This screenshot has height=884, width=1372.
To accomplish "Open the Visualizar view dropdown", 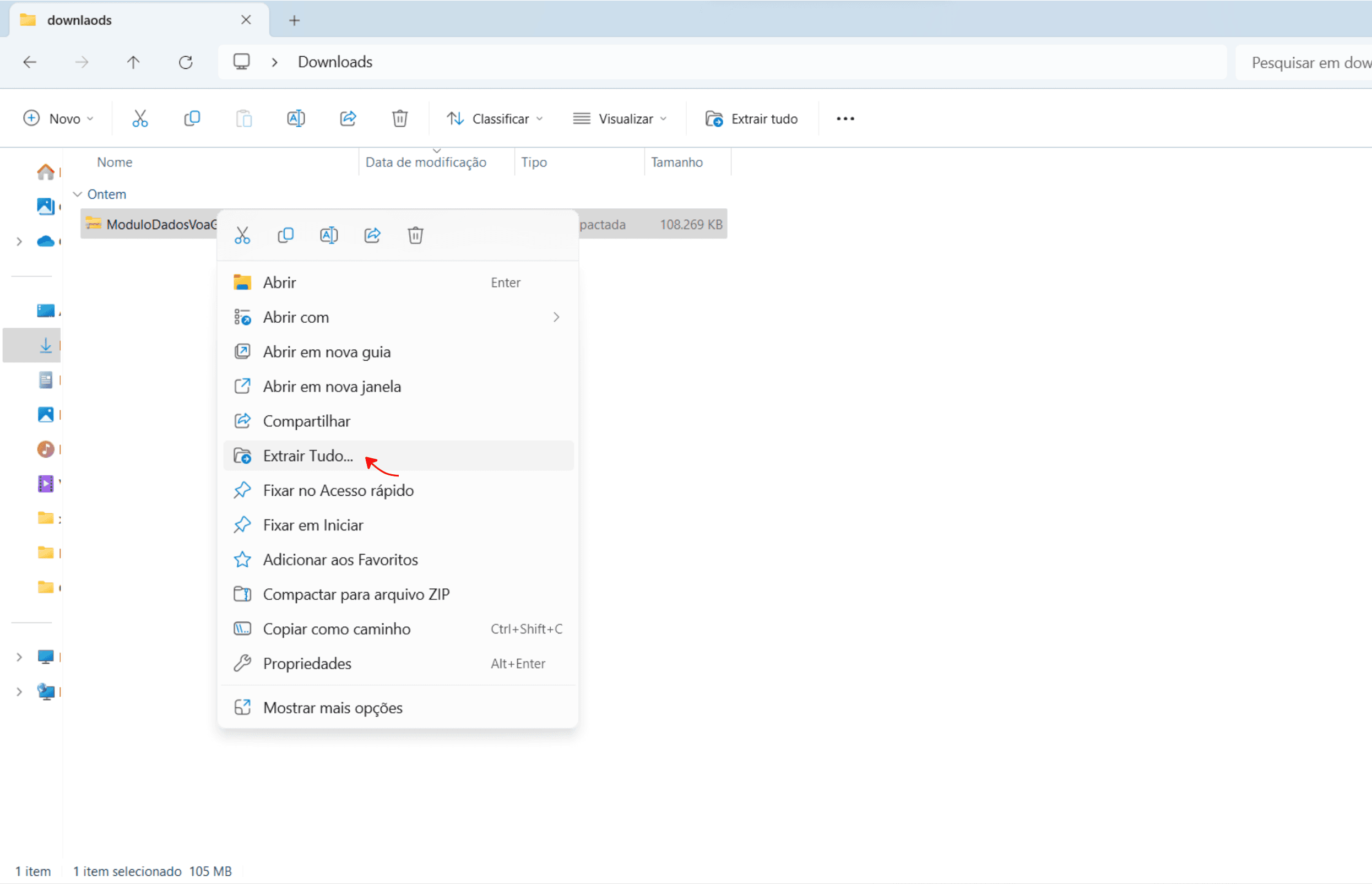I will tap(620, 119).
